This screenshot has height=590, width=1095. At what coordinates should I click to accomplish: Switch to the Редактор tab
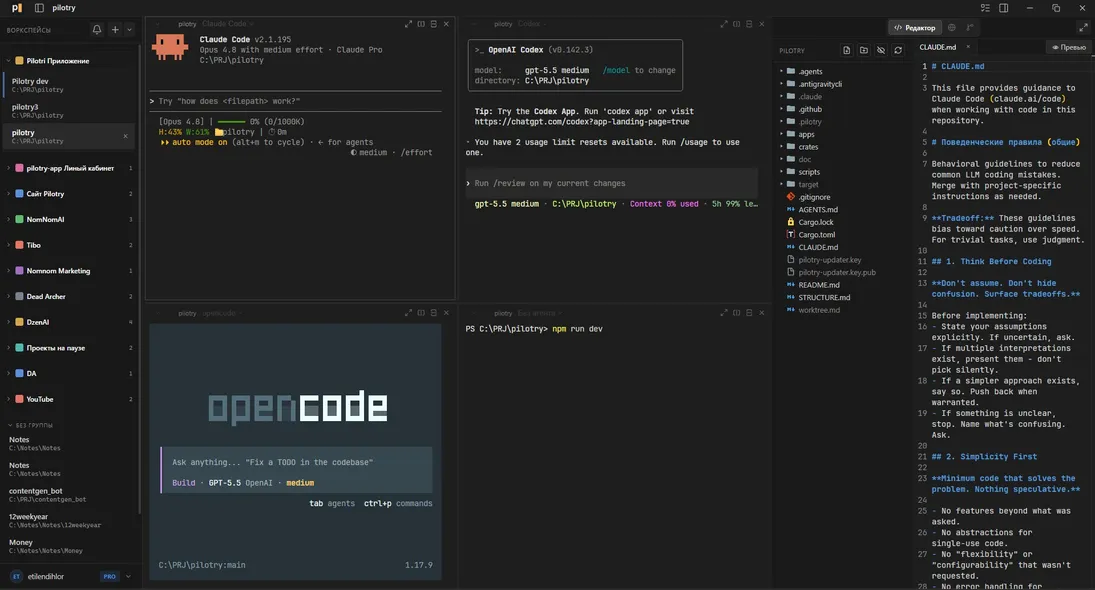pyautogui.click(x=914, y=27)
